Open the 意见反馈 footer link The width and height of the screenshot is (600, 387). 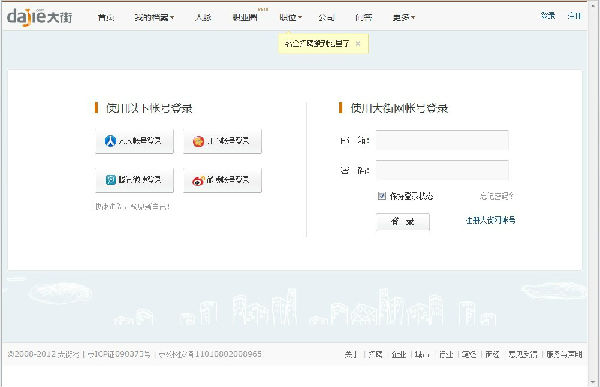pyautogui.click(x=523, y=354)
